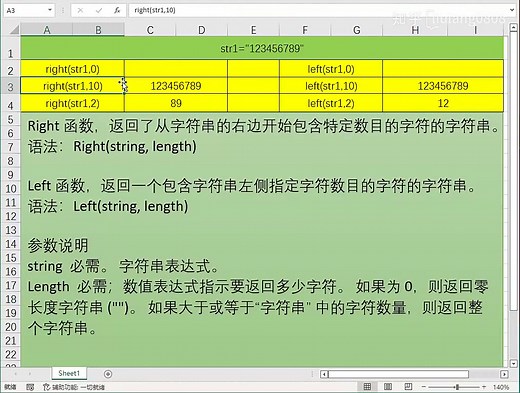Switch to Page Break Preview icon
Screen dimensions: 520x393
408,387
